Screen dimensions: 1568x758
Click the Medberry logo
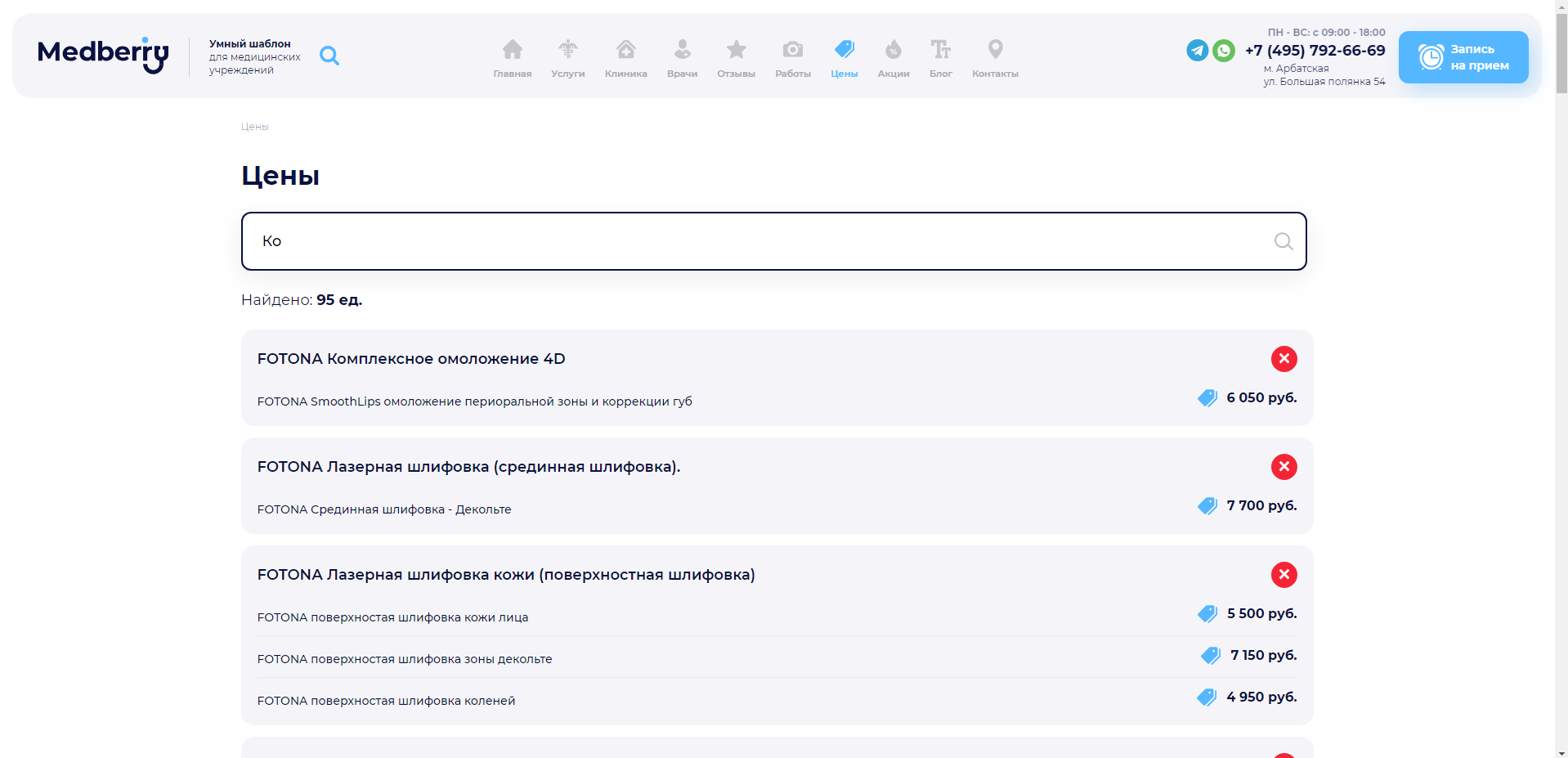pos(103,55)
